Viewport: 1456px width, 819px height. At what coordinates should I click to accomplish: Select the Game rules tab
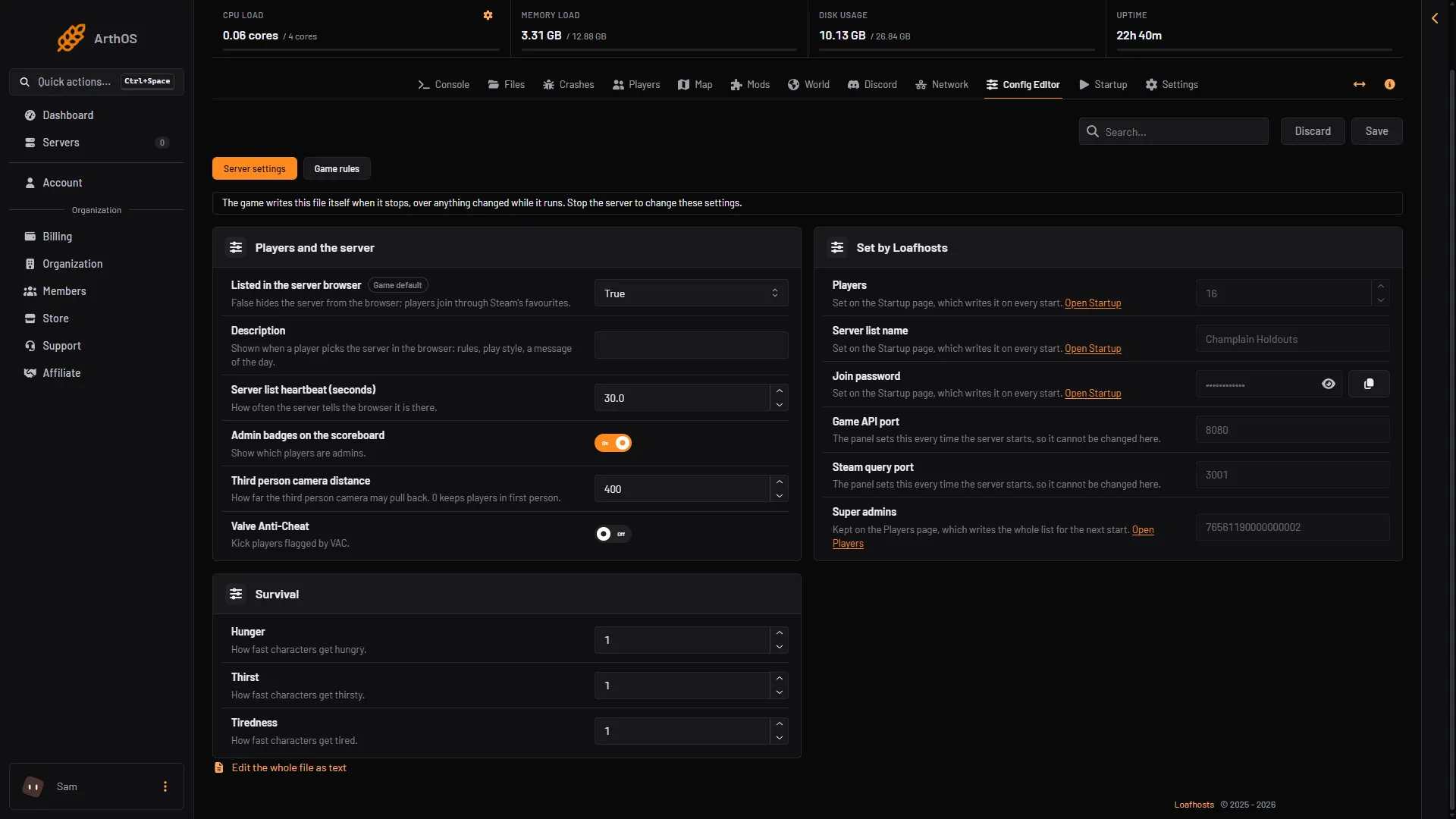point(337,168)
